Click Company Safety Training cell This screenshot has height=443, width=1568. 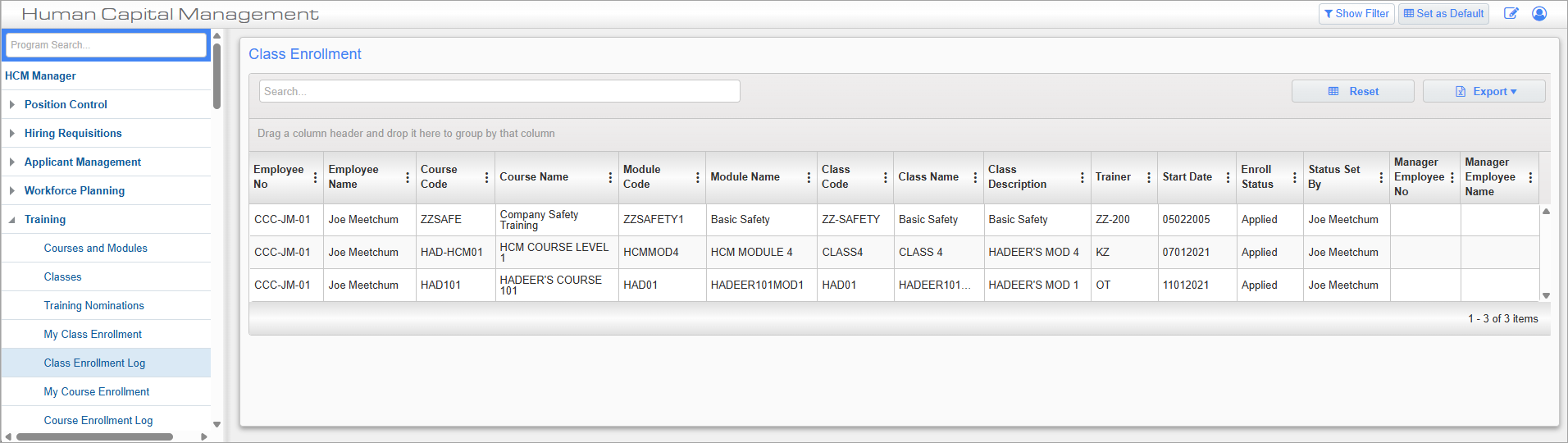coord(557,220)
